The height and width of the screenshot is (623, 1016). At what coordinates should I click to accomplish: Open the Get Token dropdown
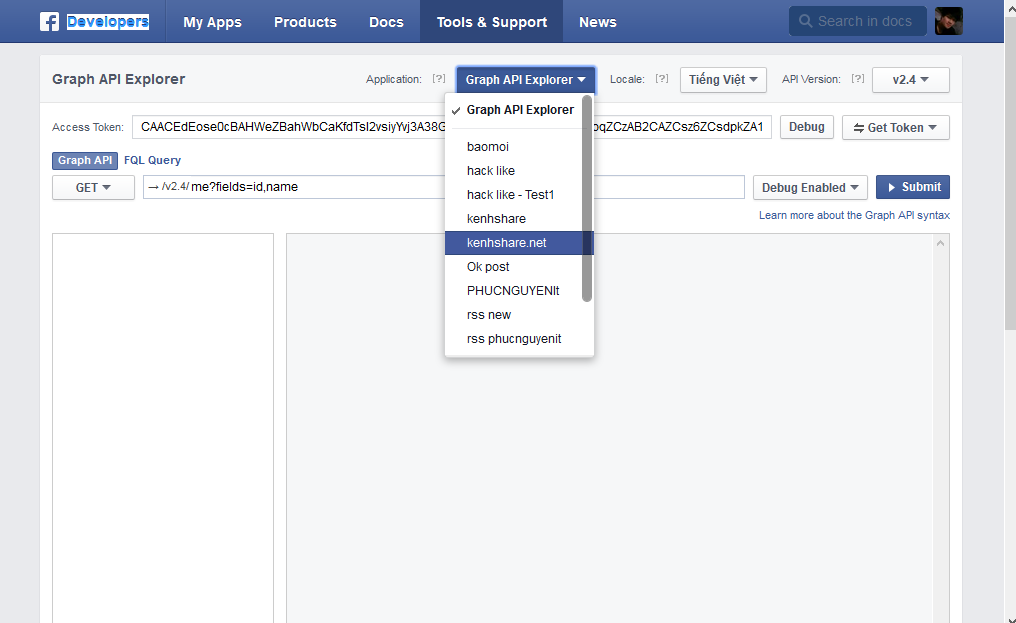895,128
